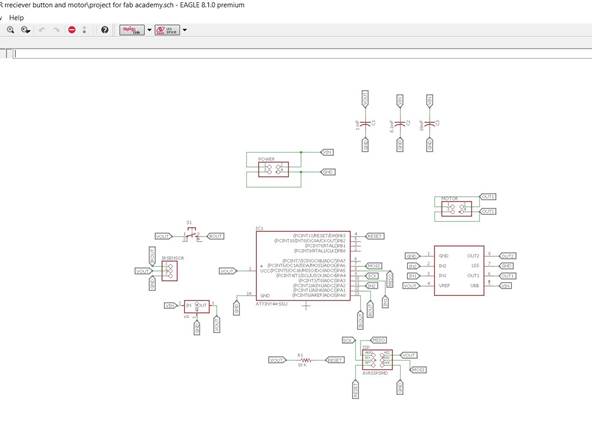Select the leftmost capacitor C1
The image size is (592, 426).
[x=365, y=123]
